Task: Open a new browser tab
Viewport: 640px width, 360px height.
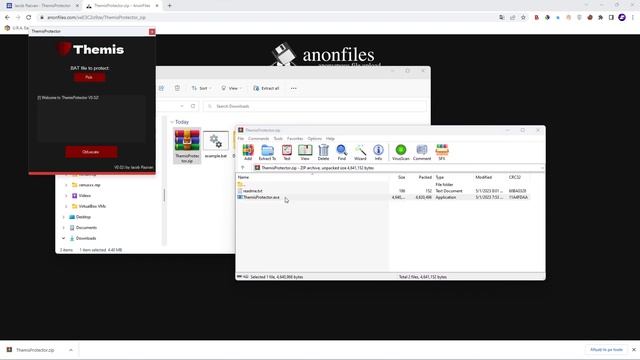Action: (x=169, y=6)
